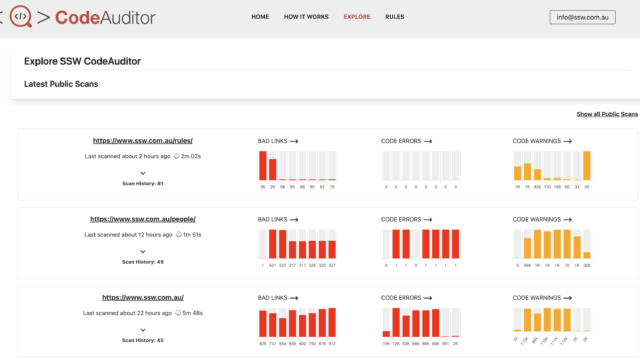Click 'Last scanned about 22 hours ago'

click(127, 313)
